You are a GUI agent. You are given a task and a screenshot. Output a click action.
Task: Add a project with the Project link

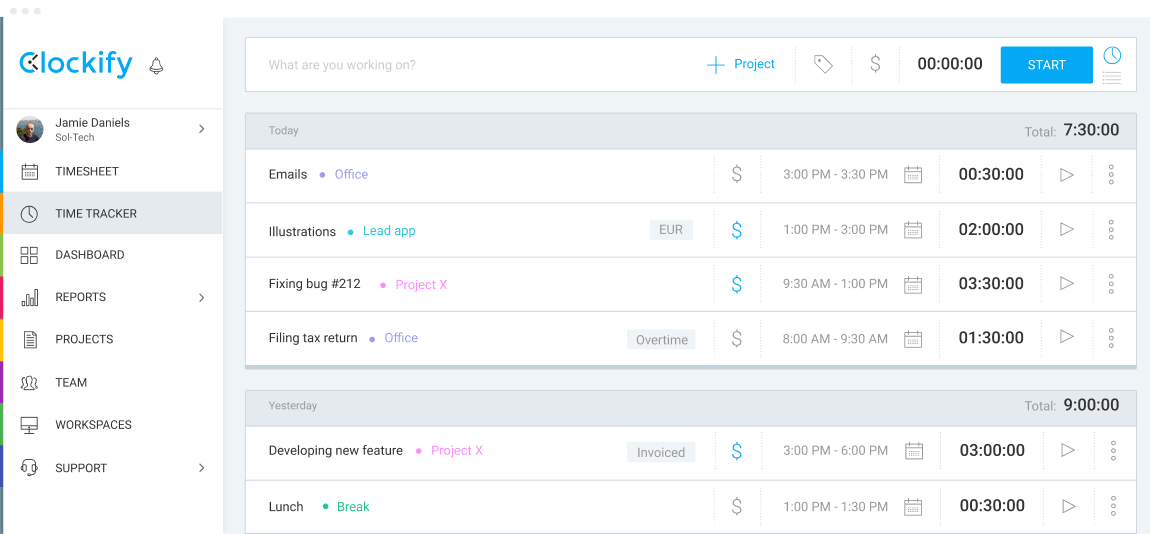742,65
